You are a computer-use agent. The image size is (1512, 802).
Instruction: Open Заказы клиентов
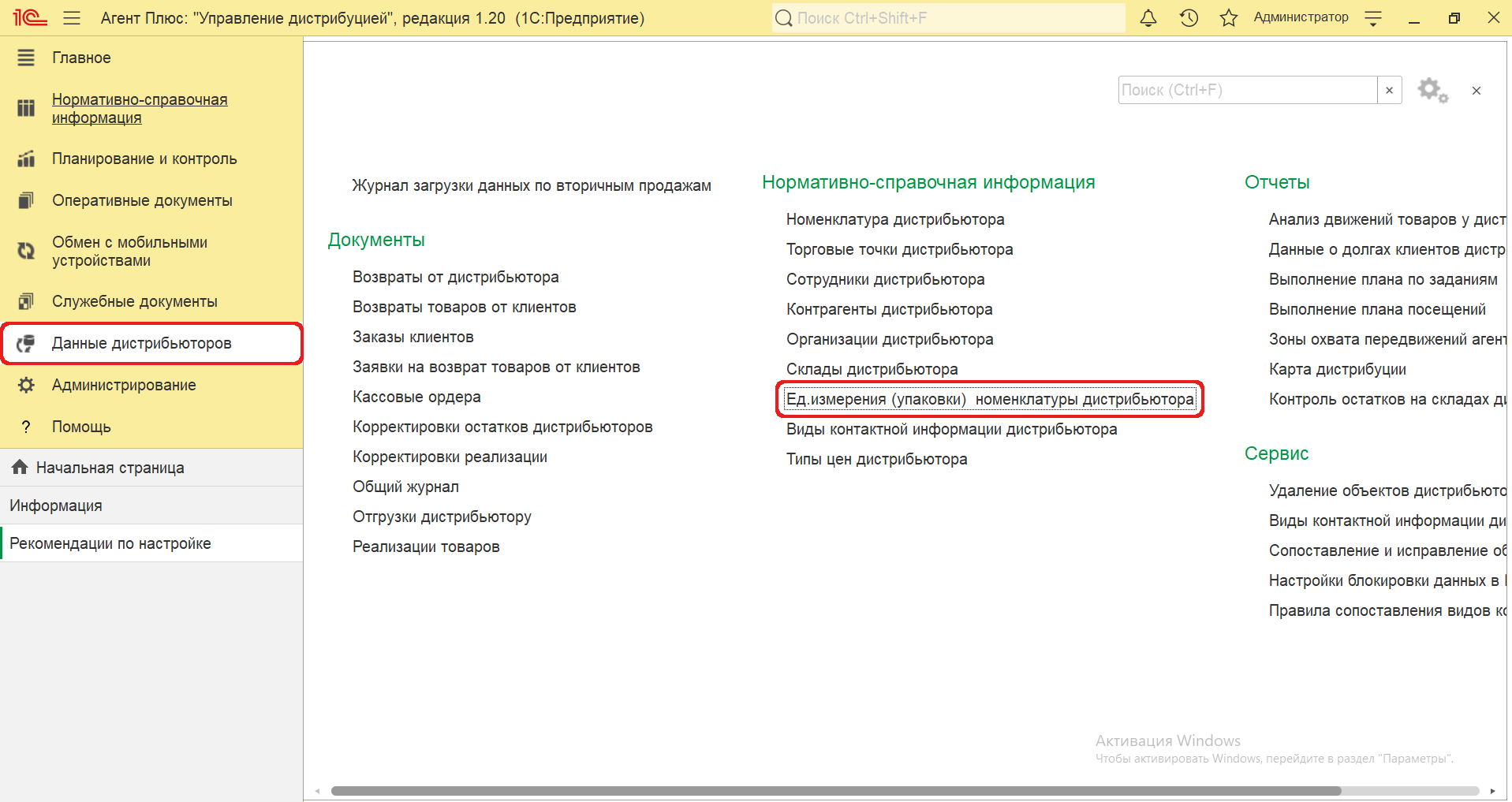(413, 337)
